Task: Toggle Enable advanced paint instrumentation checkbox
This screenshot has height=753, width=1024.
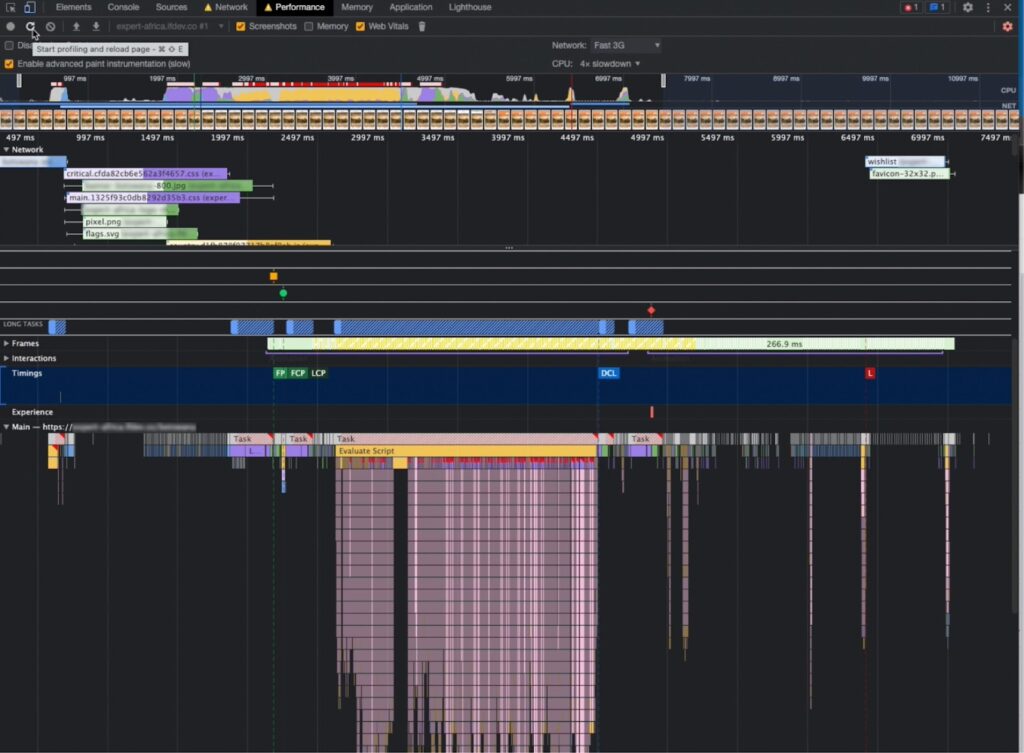Action: [9, 64]
